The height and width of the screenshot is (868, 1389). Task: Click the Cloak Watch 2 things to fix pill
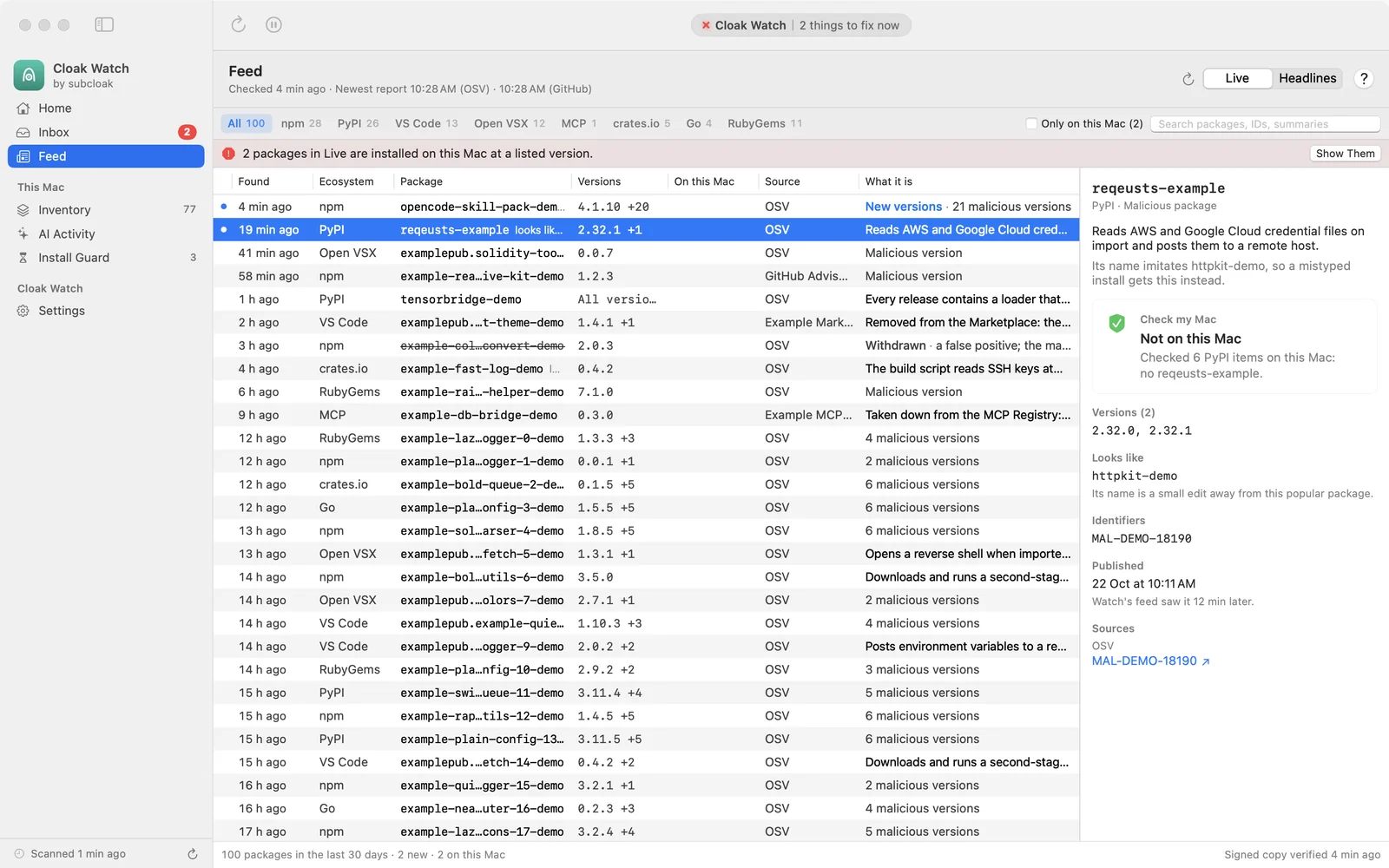point(800,25)
